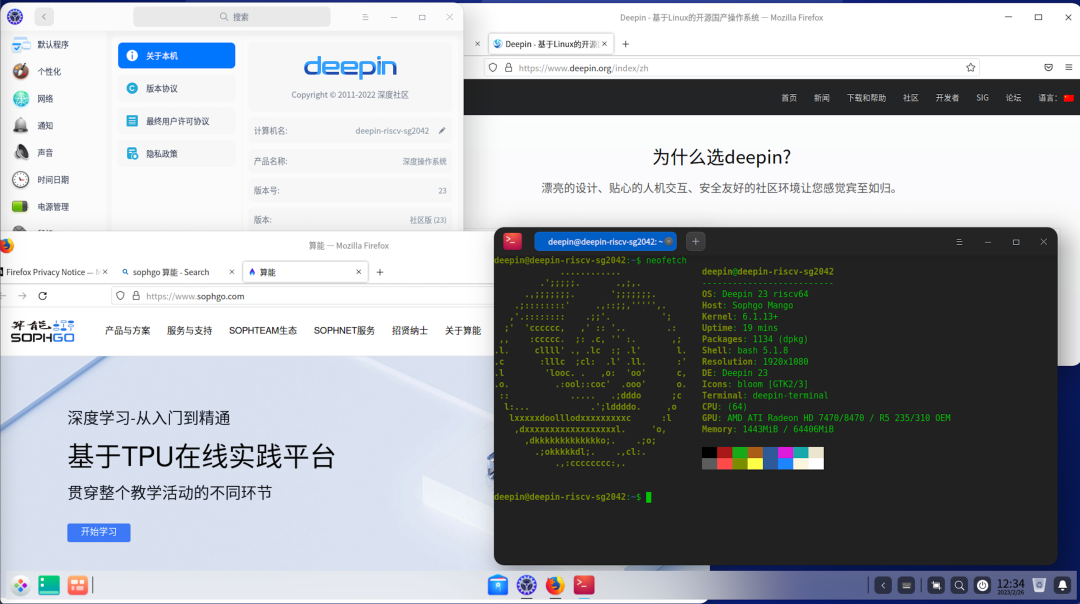Image resolution: width=1080 pixels, height=604 pixels.
Task: Click SIG in the deepin nav bar
Action: pyautogui.click(x=982, y=98)
